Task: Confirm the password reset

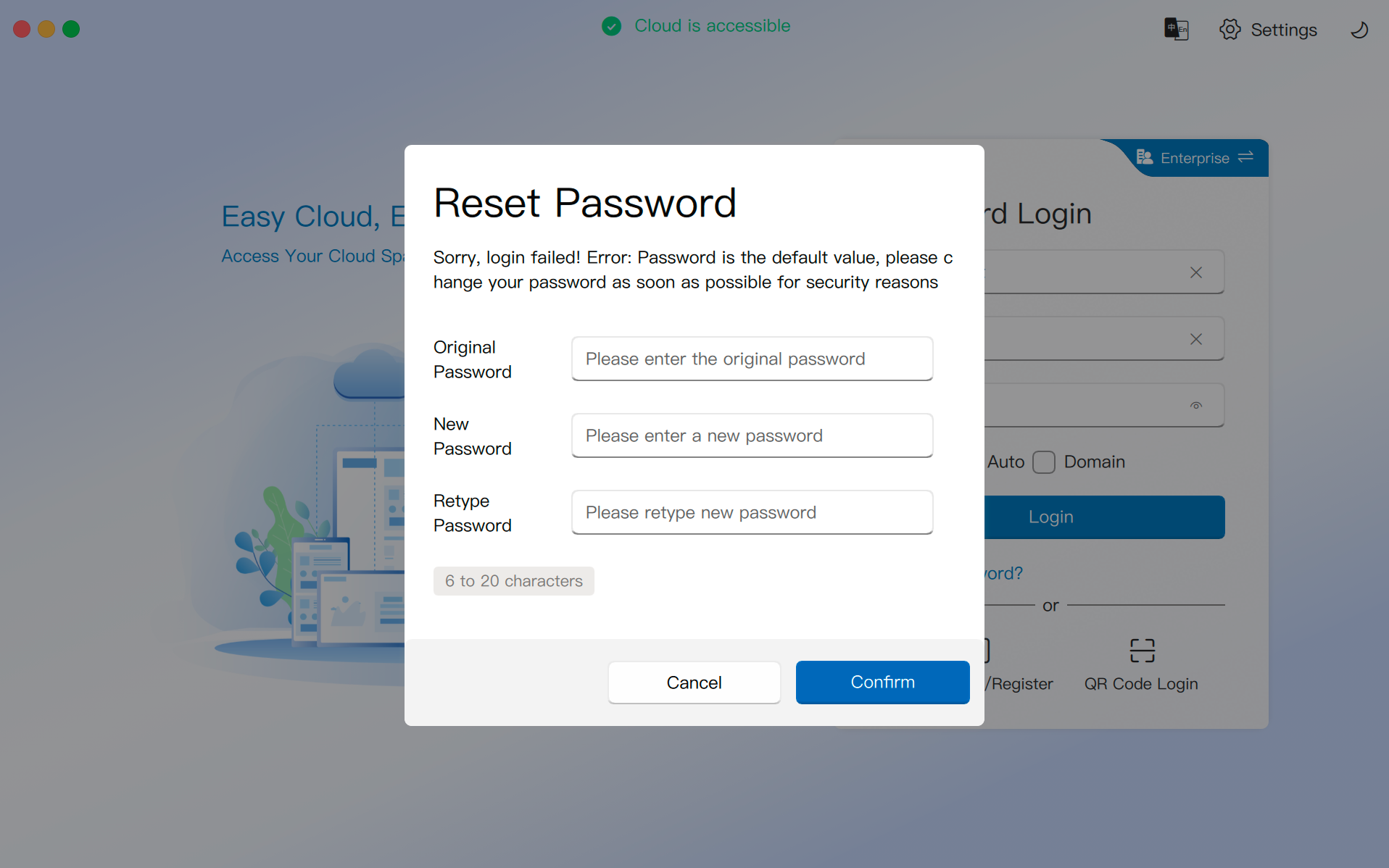Action: click(882, 683)
